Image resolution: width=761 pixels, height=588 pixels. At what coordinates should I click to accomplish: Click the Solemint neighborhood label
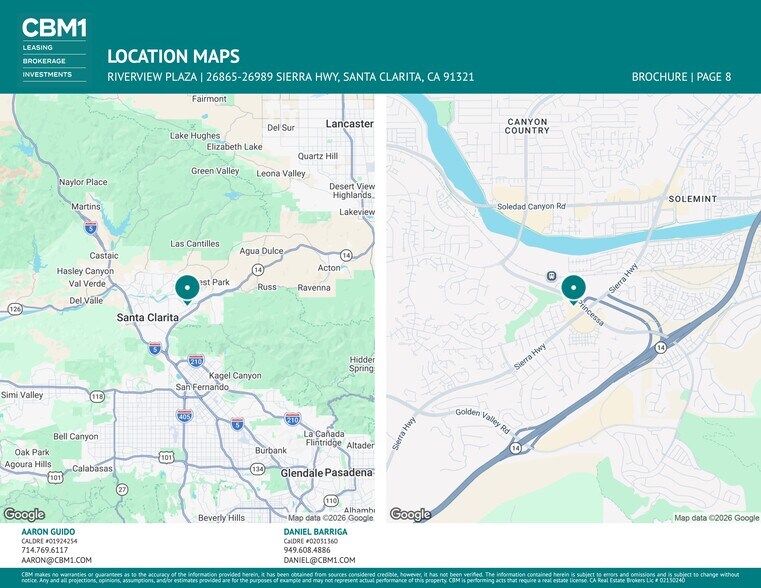[x=693, y=199]
